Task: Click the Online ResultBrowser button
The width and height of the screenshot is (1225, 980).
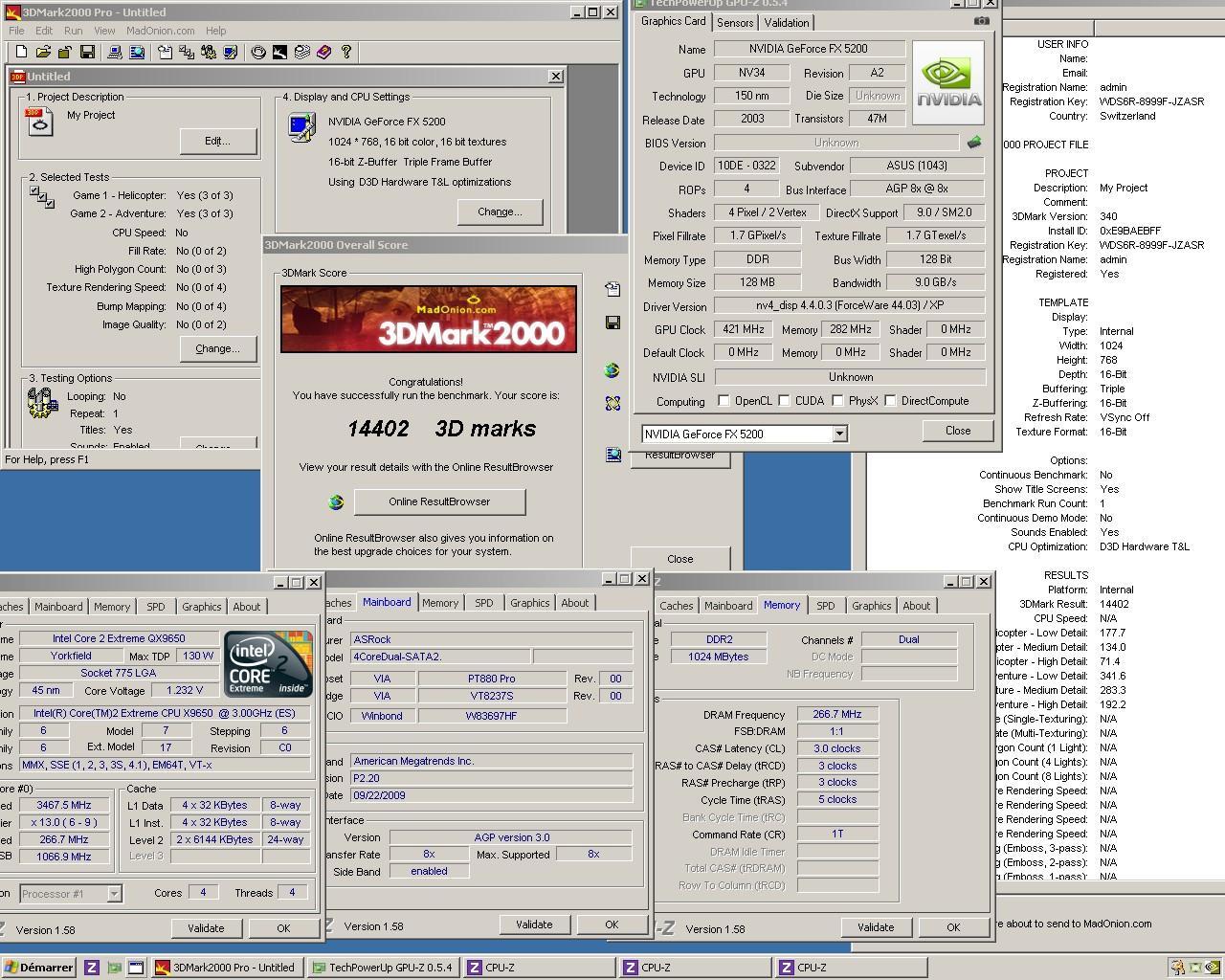Action: pos(439,501)
